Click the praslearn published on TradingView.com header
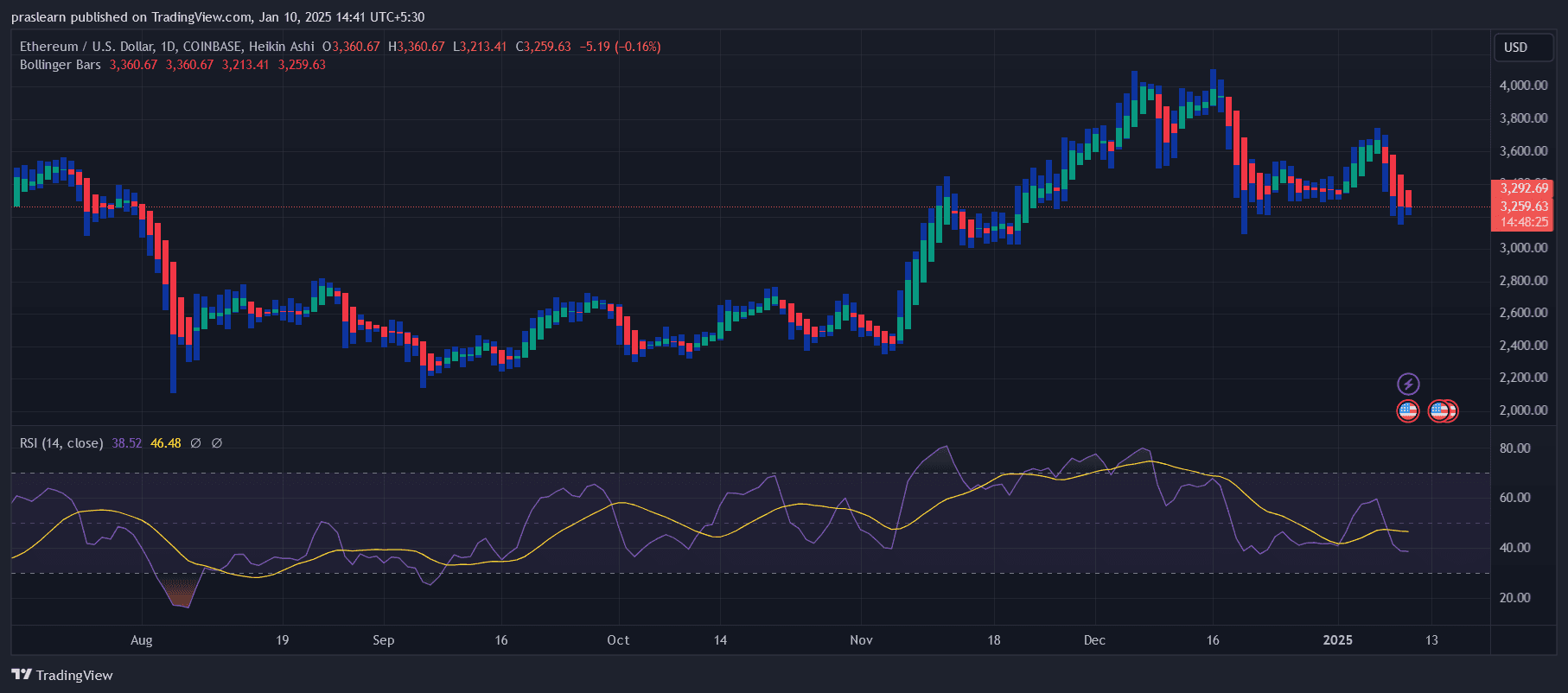This screenshot has width=1568, height=693. pos(218,16)
